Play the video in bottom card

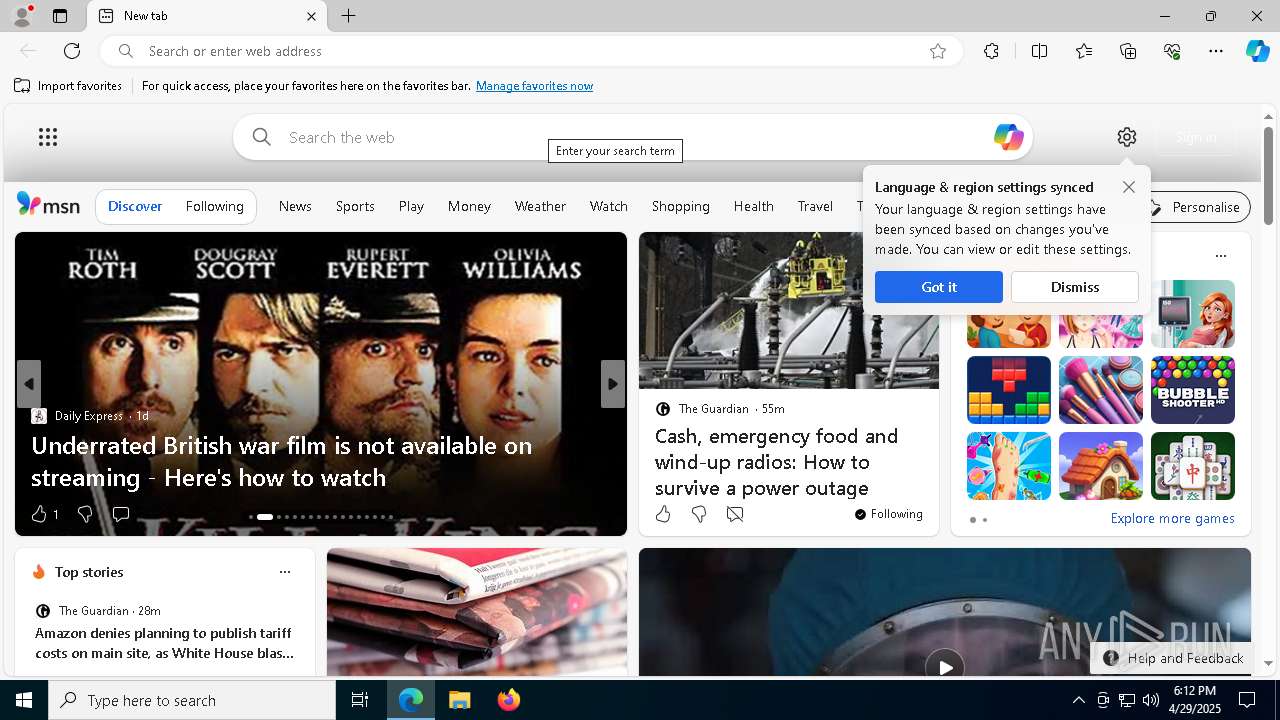pyautogui.click(x=945, y=665)
